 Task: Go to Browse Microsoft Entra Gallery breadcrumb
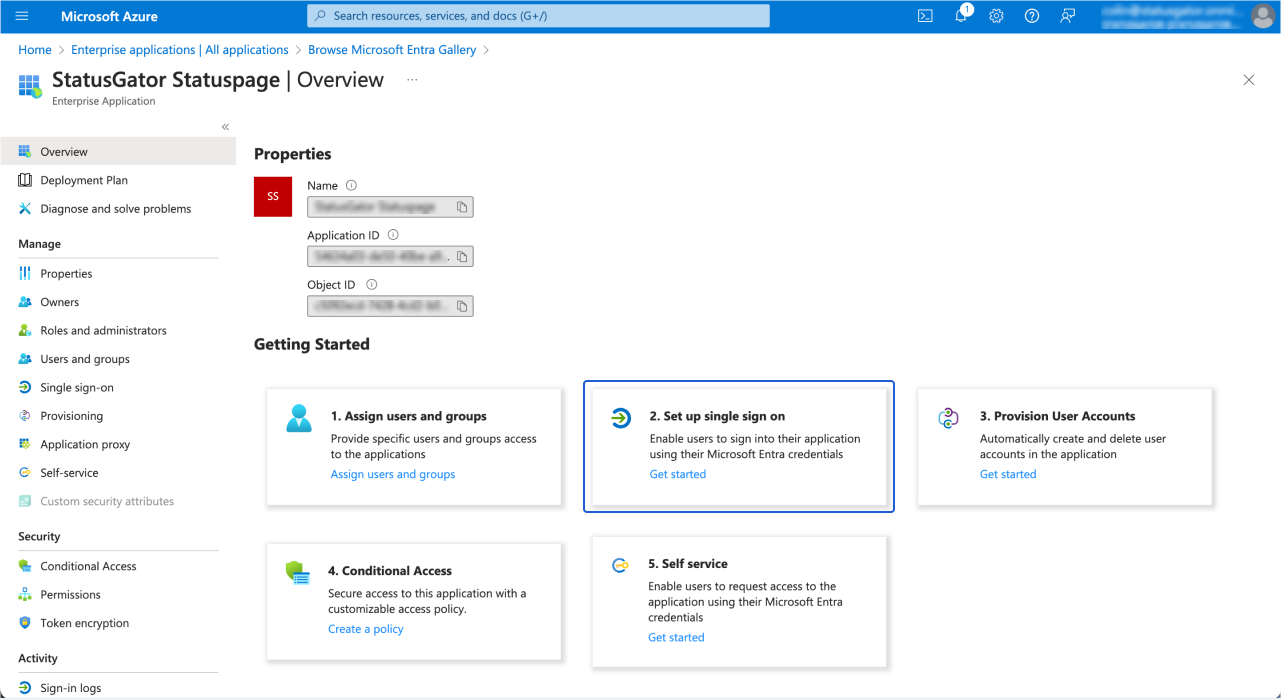pos(392,50)
